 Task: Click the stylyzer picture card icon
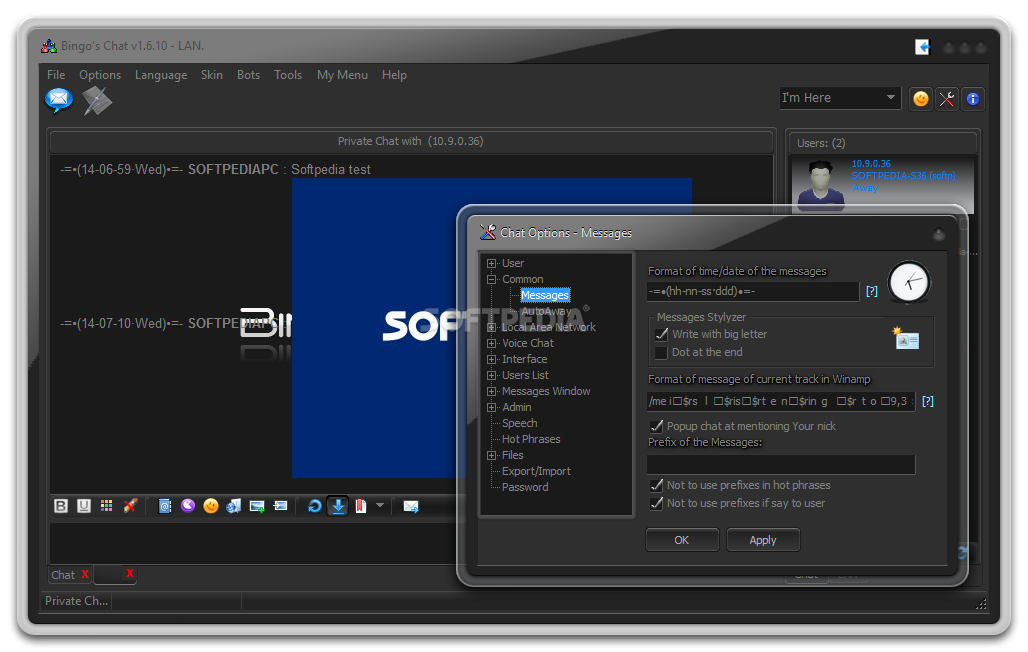906,338
